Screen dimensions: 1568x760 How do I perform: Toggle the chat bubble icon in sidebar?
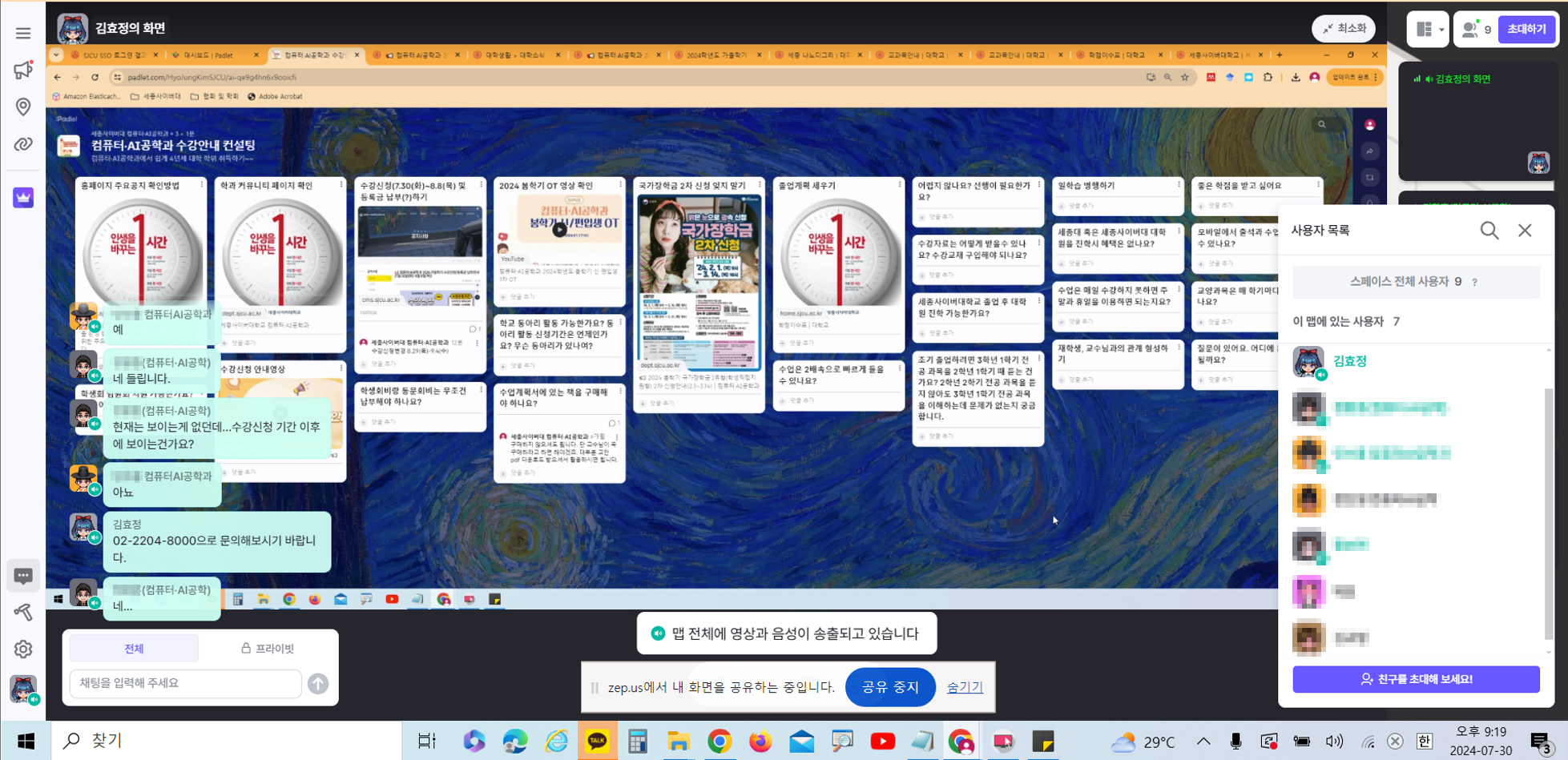[x=23, y=576]
